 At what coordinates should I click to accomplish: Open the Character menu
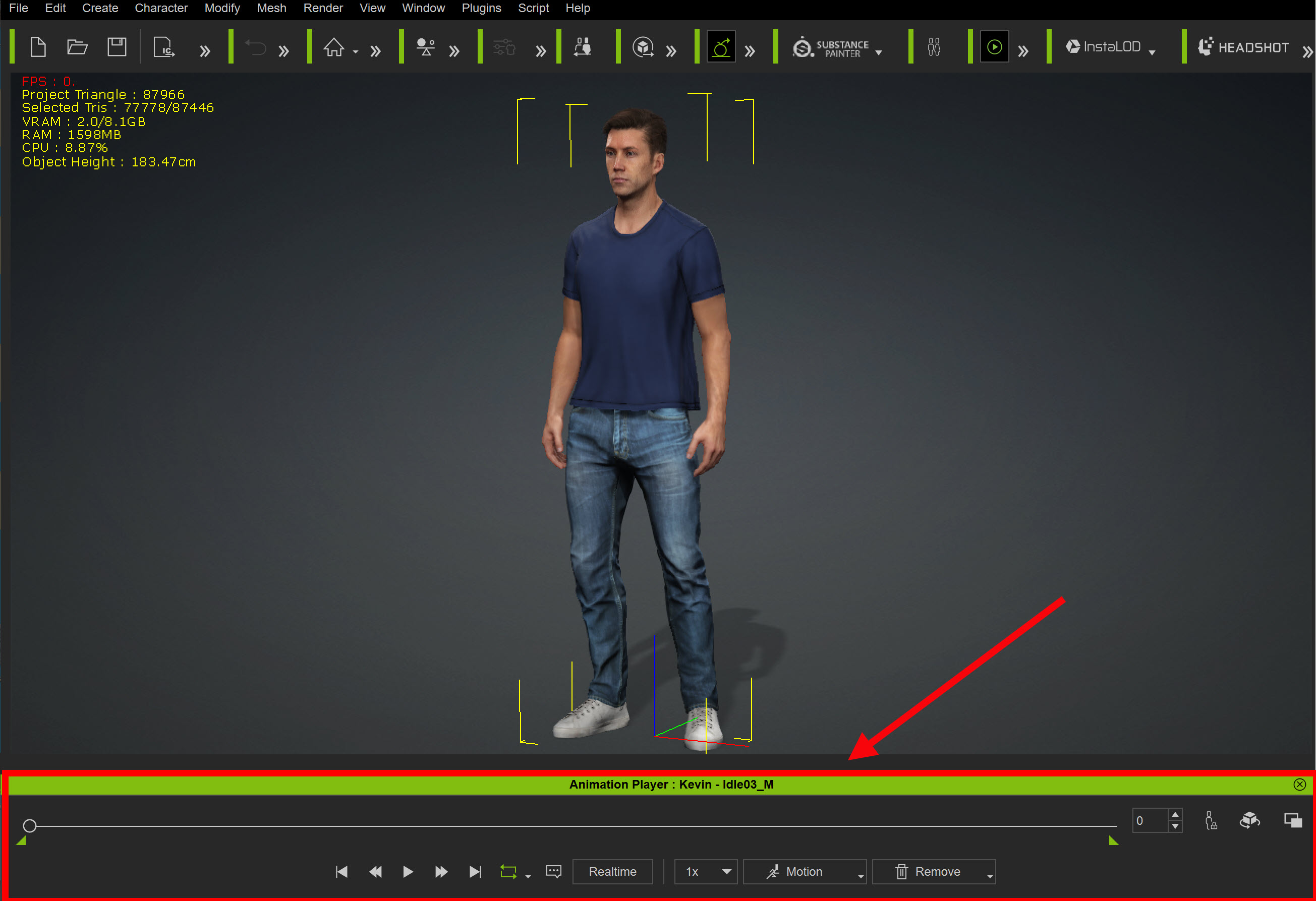tap(161, 8)
